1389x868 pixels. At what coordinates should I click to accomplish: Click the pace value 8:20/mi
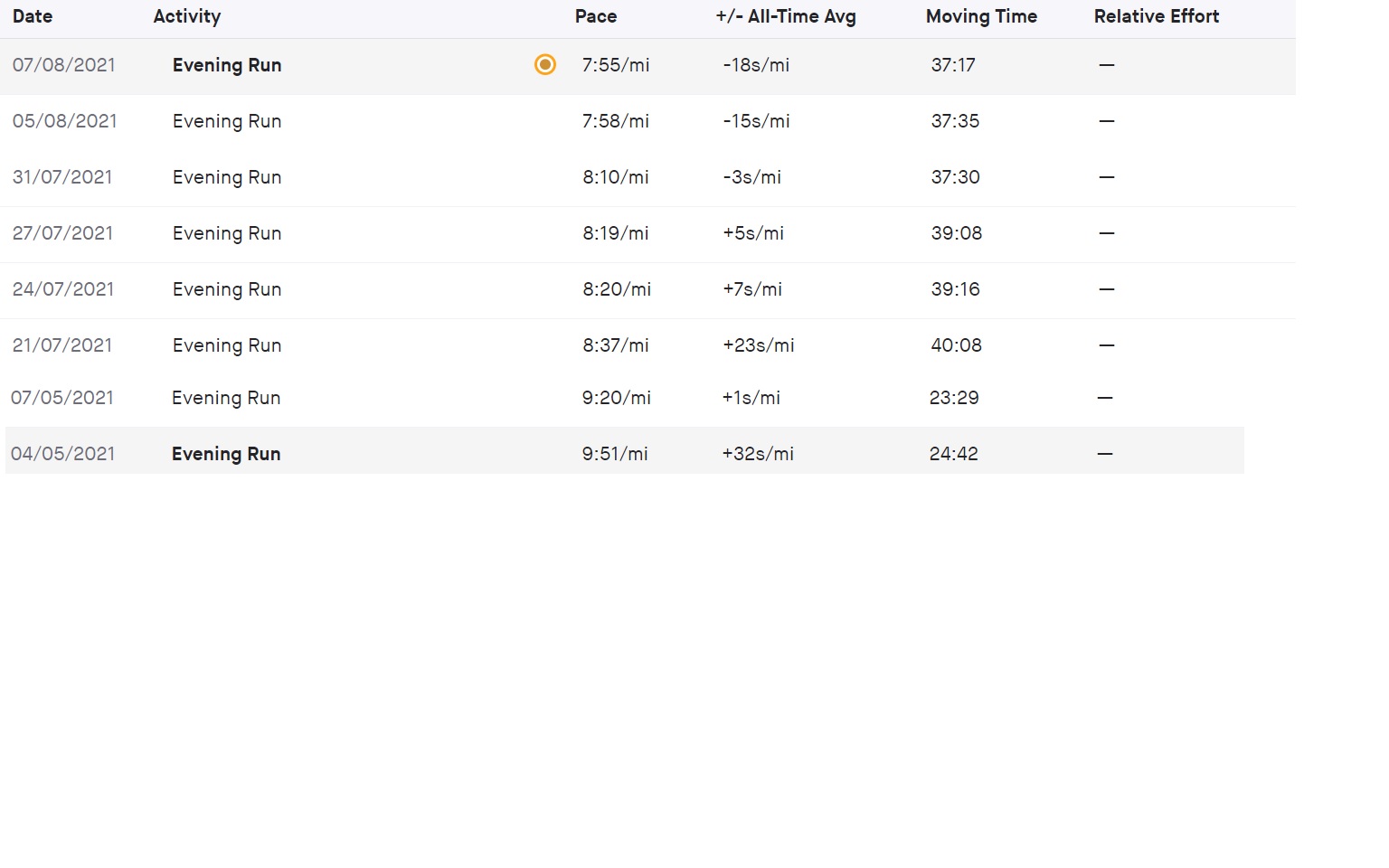click(617, 289)
